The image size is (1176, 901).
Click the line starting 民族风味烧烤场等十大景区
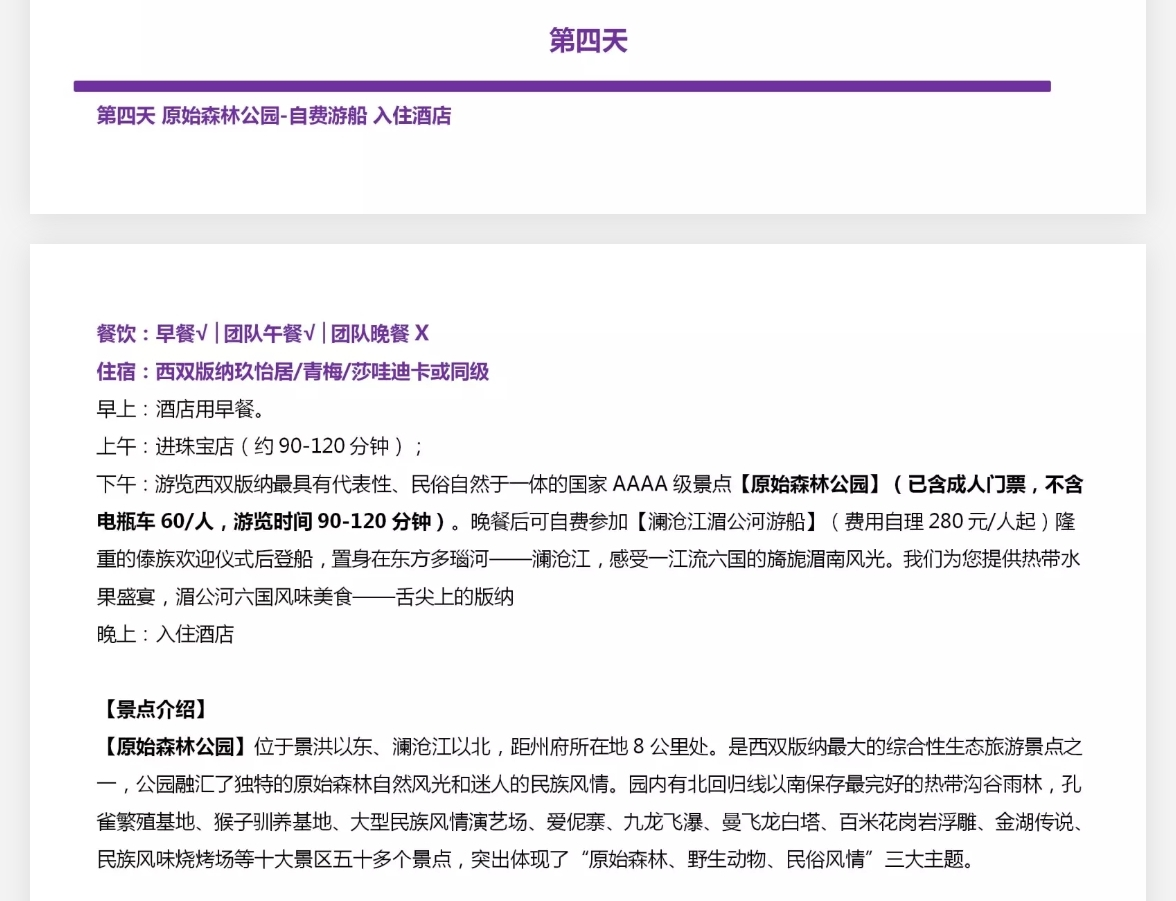click(x=536, y=860)
